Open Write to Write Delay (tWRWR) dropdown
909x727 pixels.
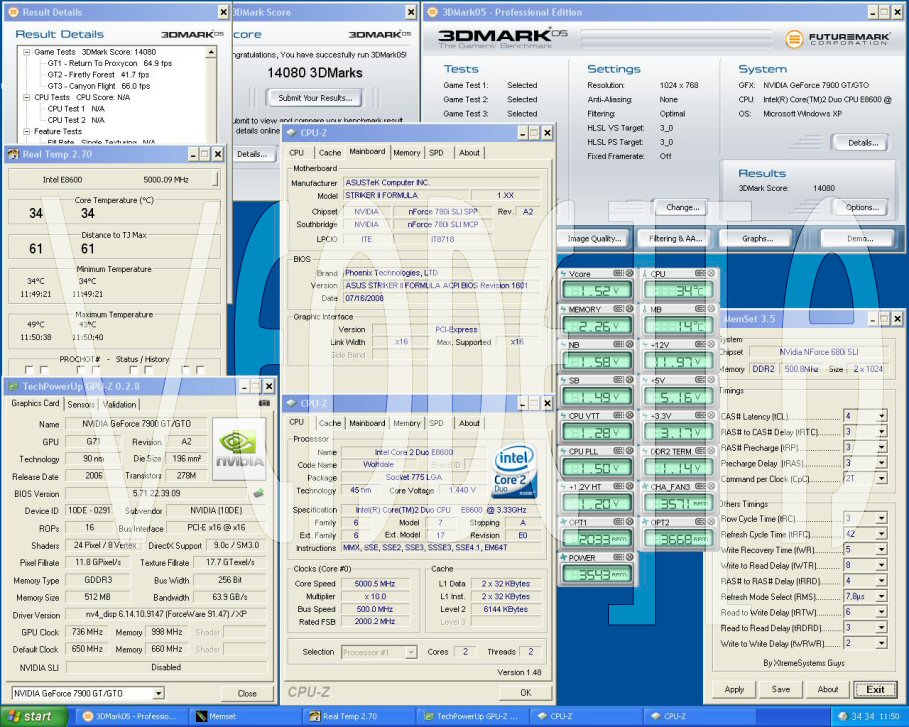[882, 644]
